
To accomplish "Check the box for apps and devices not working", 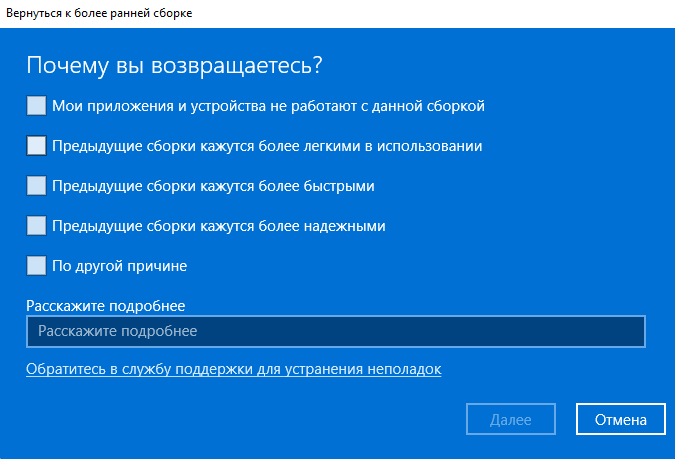I will 37,105.
